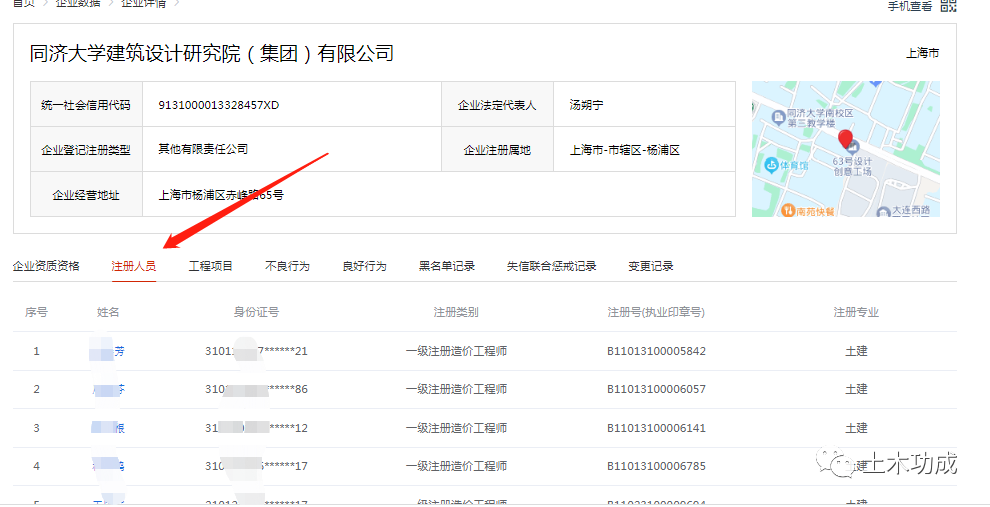Click the 姓名 column header

(108, 312)
